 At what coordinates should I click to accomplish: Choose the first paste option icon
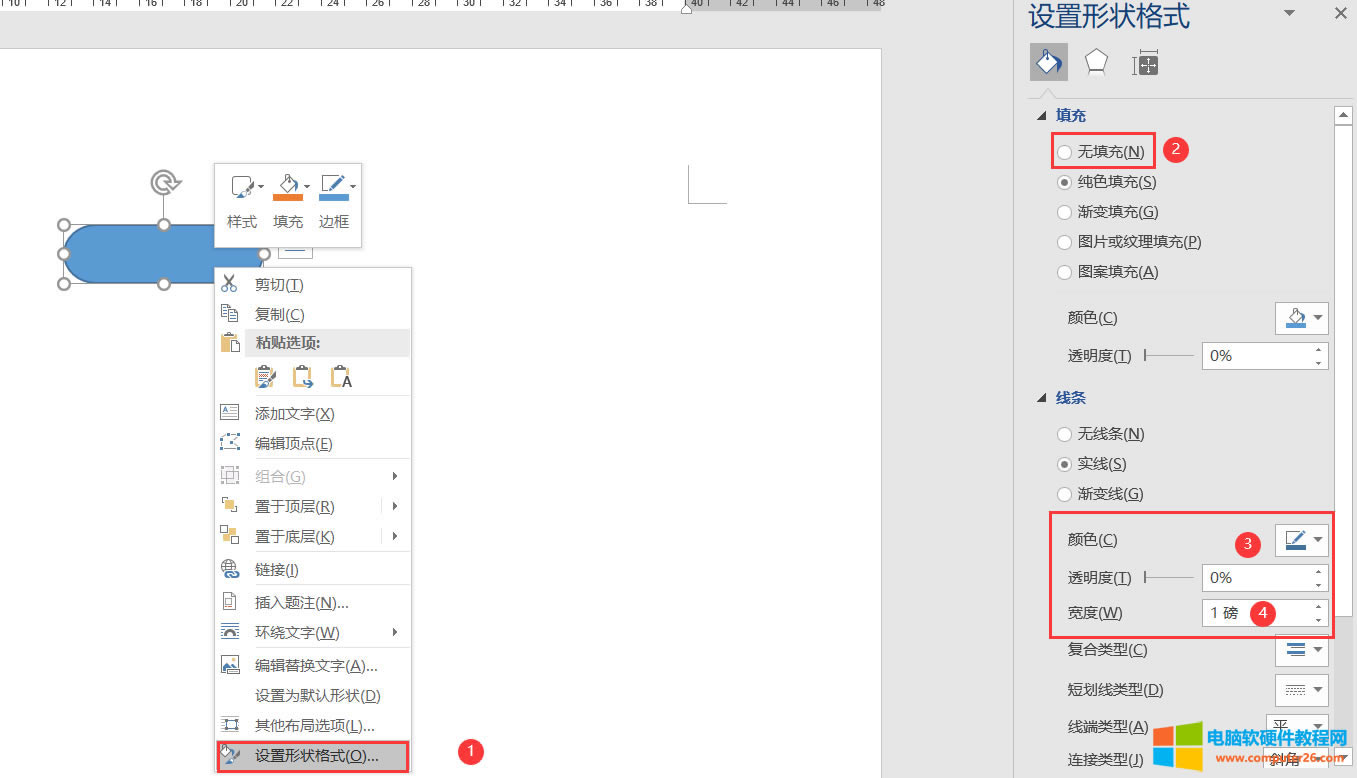click(x=265, y=377)
